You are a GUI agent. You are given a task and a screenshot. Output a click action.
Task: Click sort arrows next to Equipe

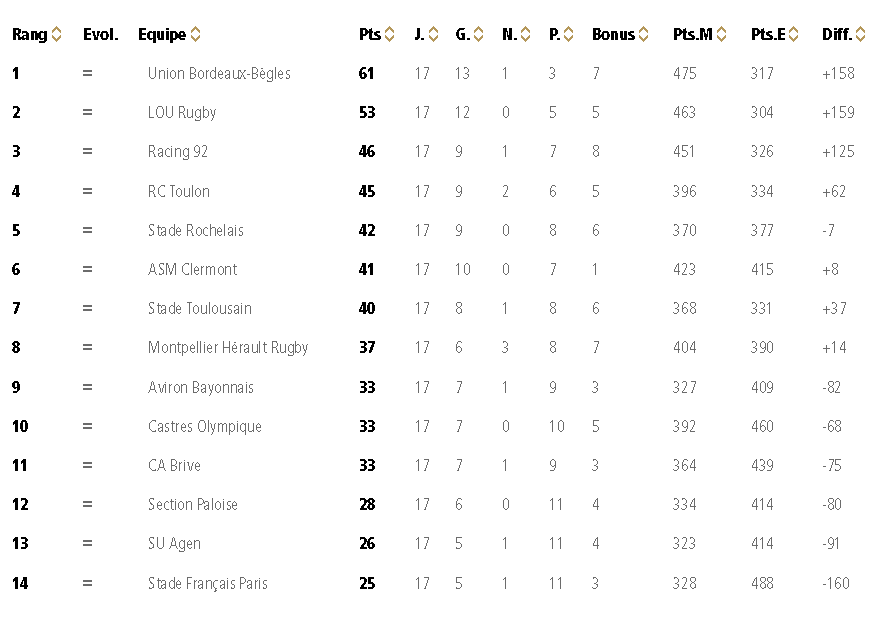(196, 35)
